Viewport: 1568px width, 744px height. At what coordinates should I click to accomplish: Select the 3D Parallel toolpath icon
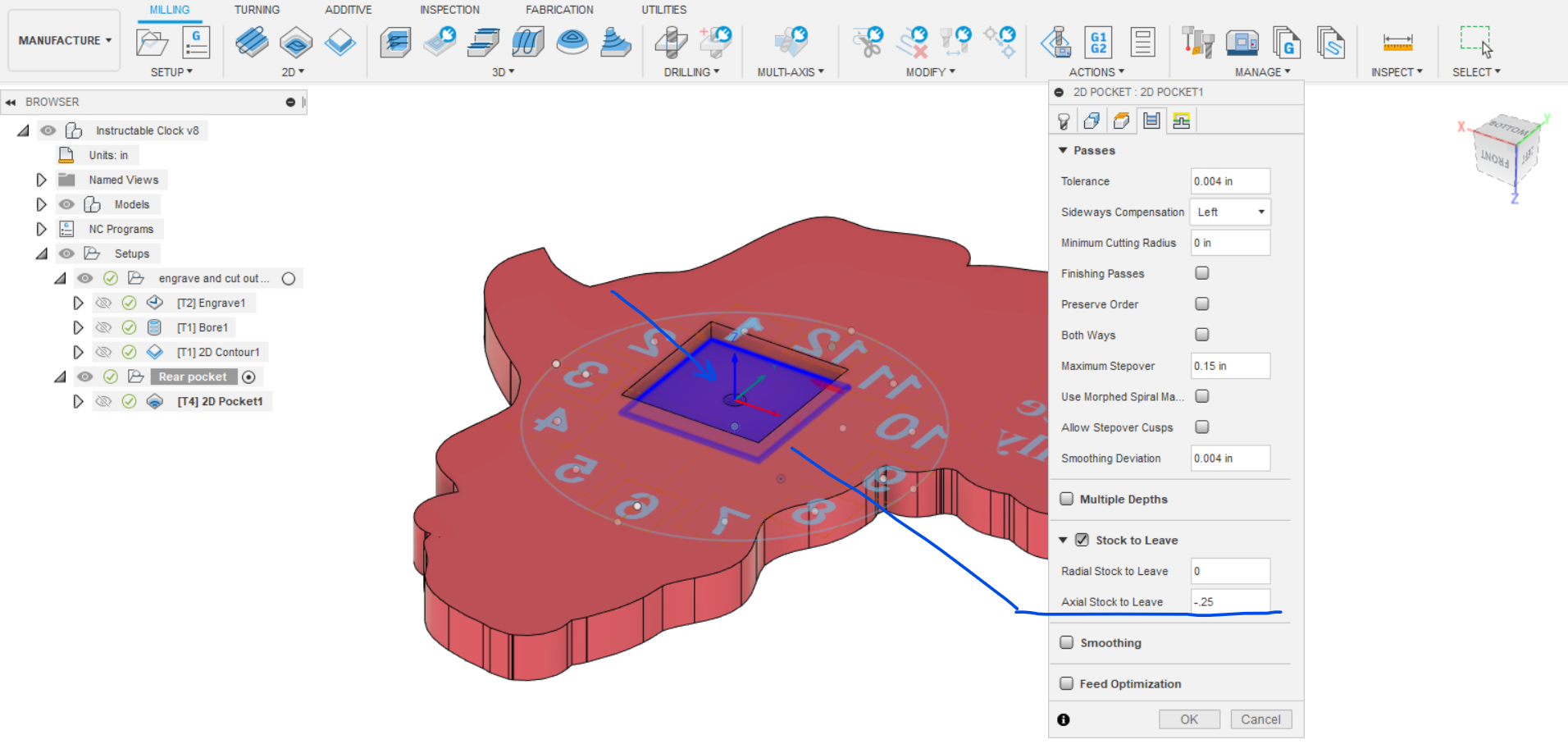484,42
